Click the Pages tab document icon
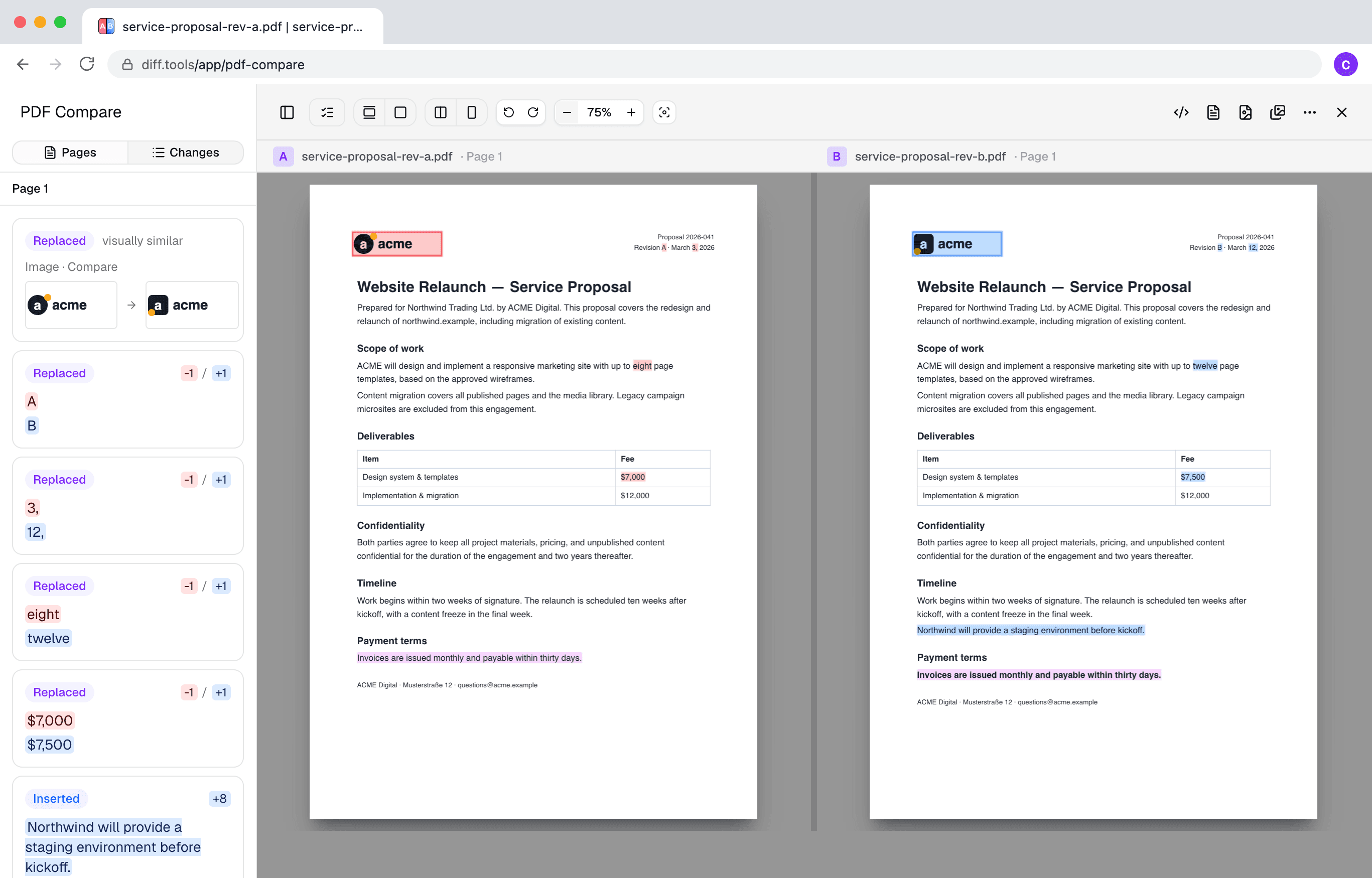 (x=50, y=152)
